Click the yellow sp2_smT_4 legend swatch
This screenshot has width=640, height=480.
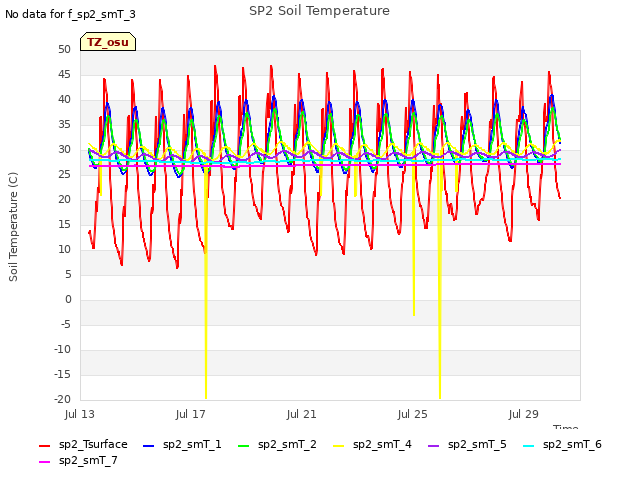[x=338, y=446]
